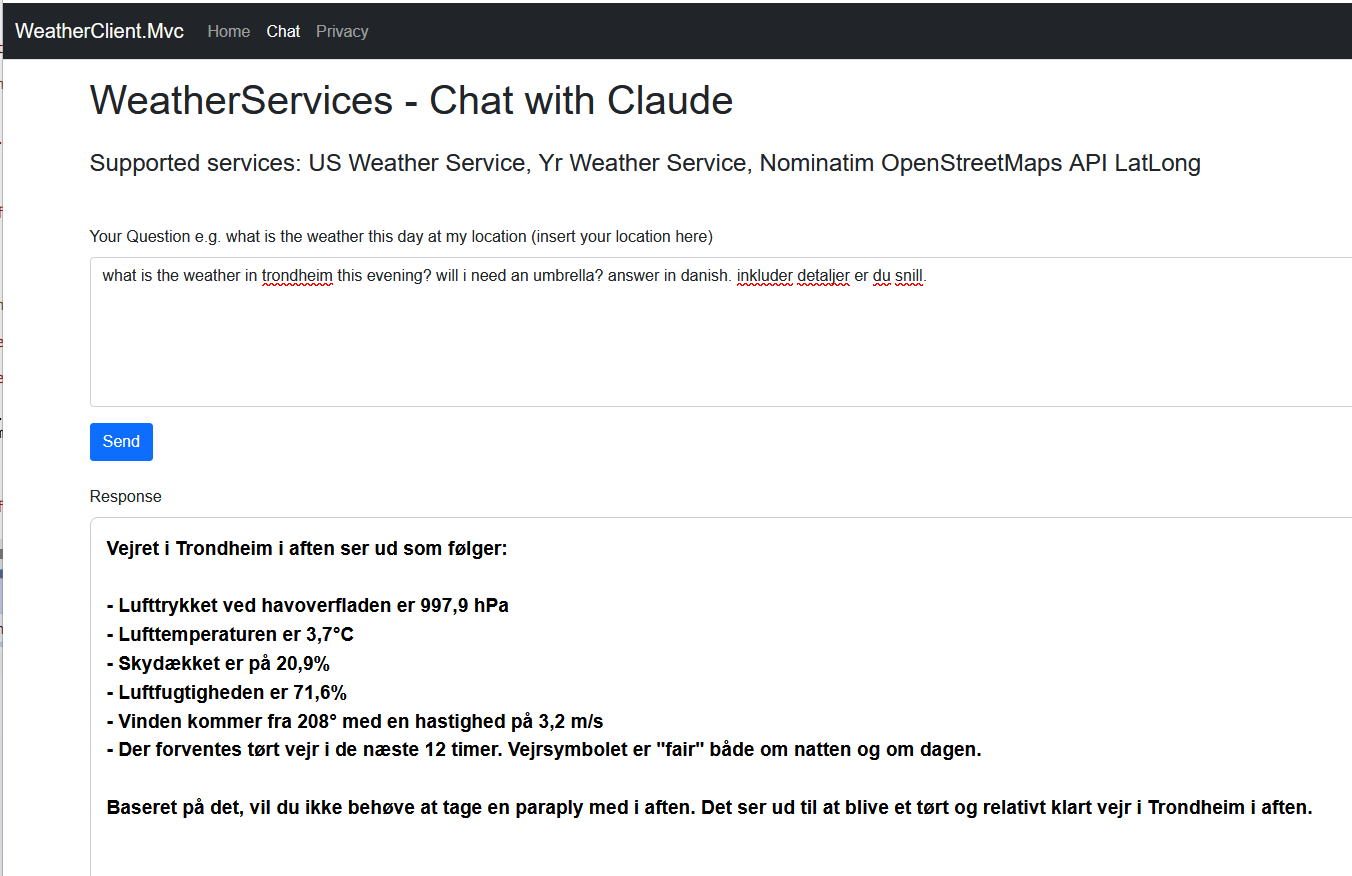Image resolution: width=1352 pixels, height=876 pixels.
Task: Click the underlined word 'trondheim' in the question
Action: click(x=297, y=276)
